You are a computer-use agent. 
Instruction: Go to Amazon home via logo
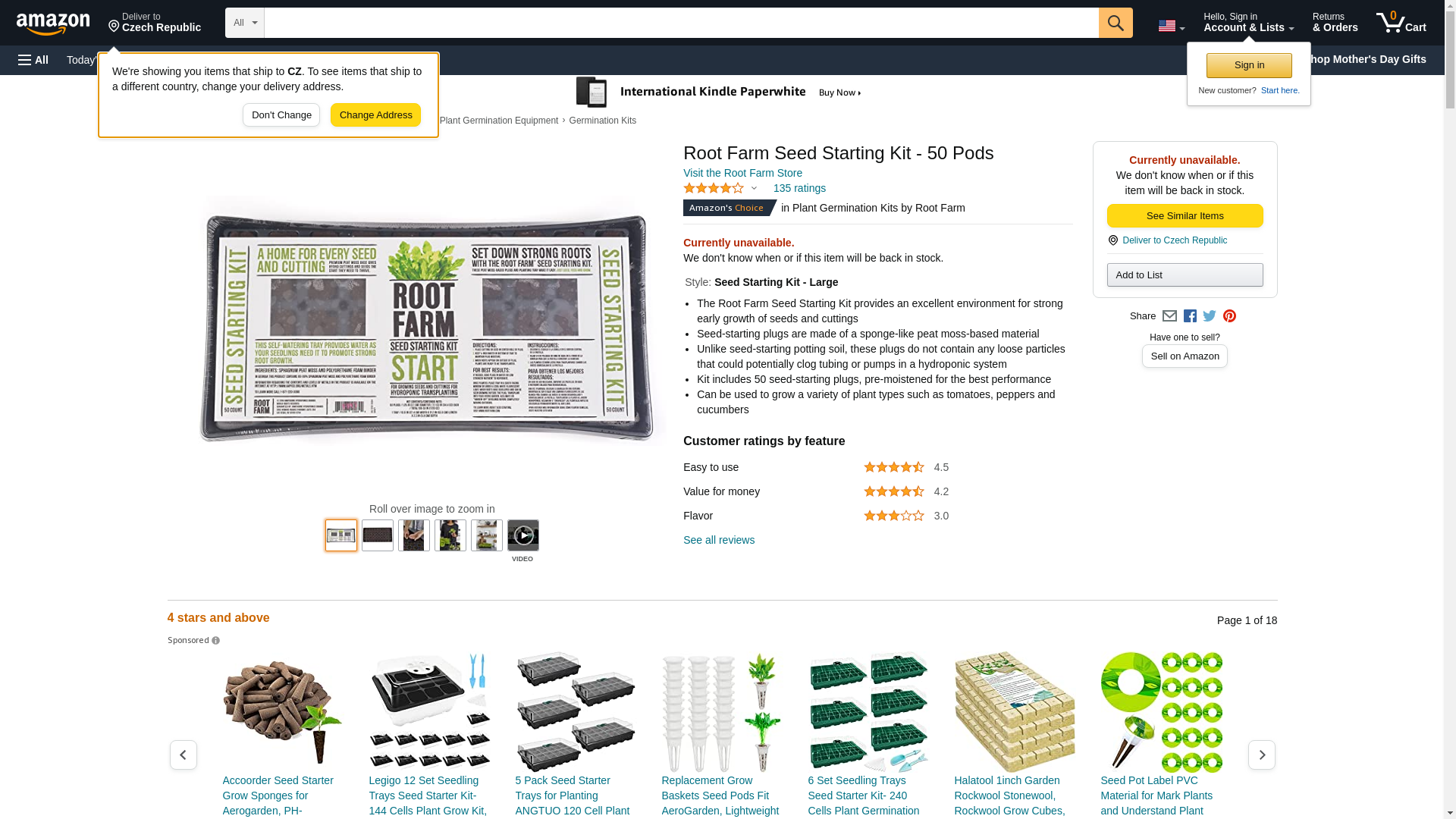pyautogui.click(x=53, y=24)
